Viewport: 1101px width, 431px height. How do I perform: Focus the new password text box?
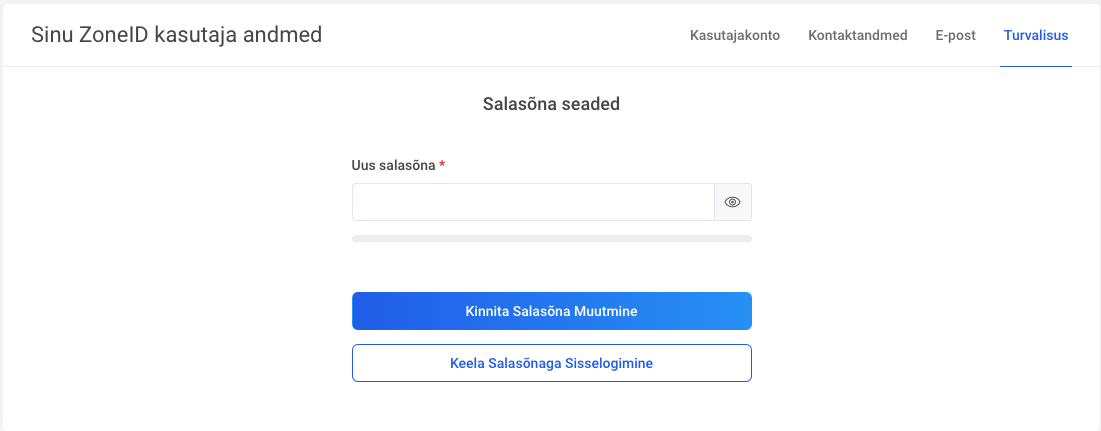[x=533, y=202]
